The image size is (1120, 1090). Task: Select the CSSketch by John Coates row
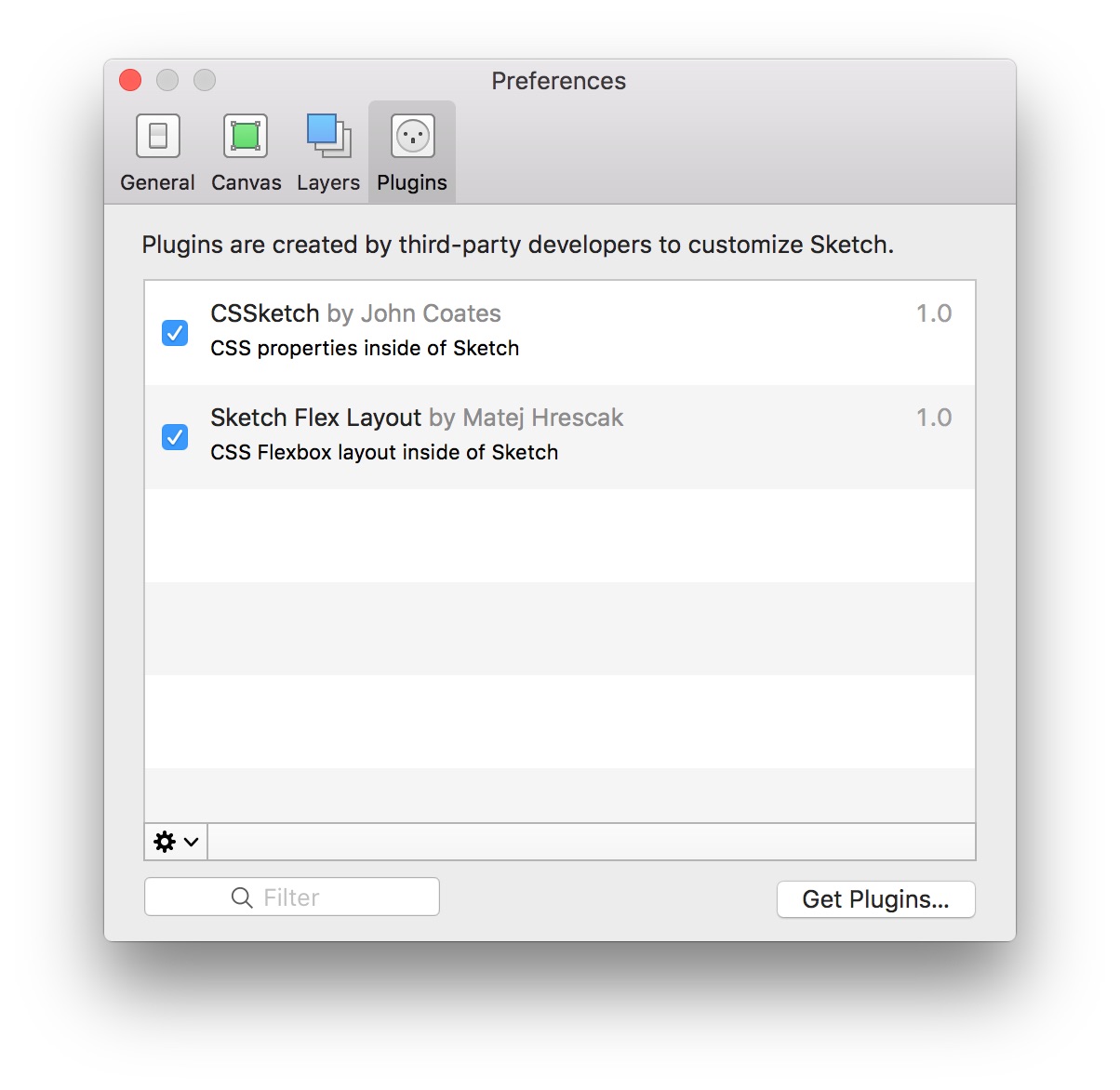(560, 333)
